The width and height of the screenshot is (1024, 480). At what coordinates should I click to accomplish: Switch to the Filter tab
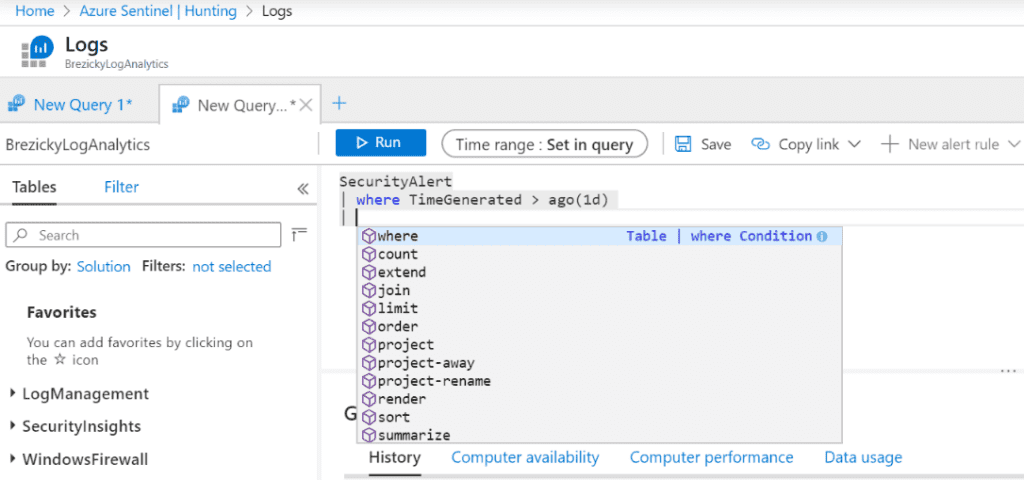[x=121, y=187]
